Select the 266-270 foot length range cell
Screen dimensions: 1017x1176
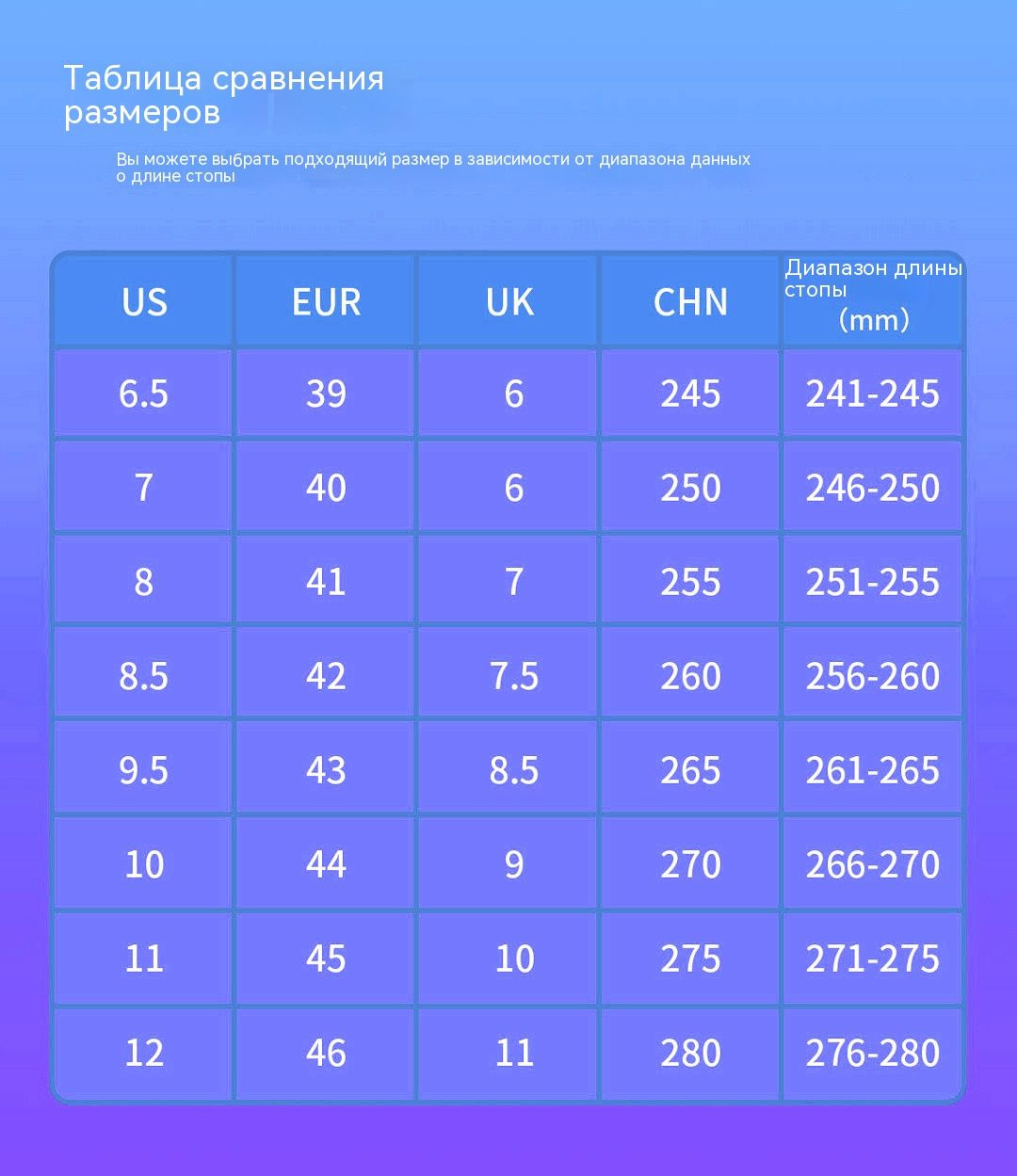(x=872, y=864)
